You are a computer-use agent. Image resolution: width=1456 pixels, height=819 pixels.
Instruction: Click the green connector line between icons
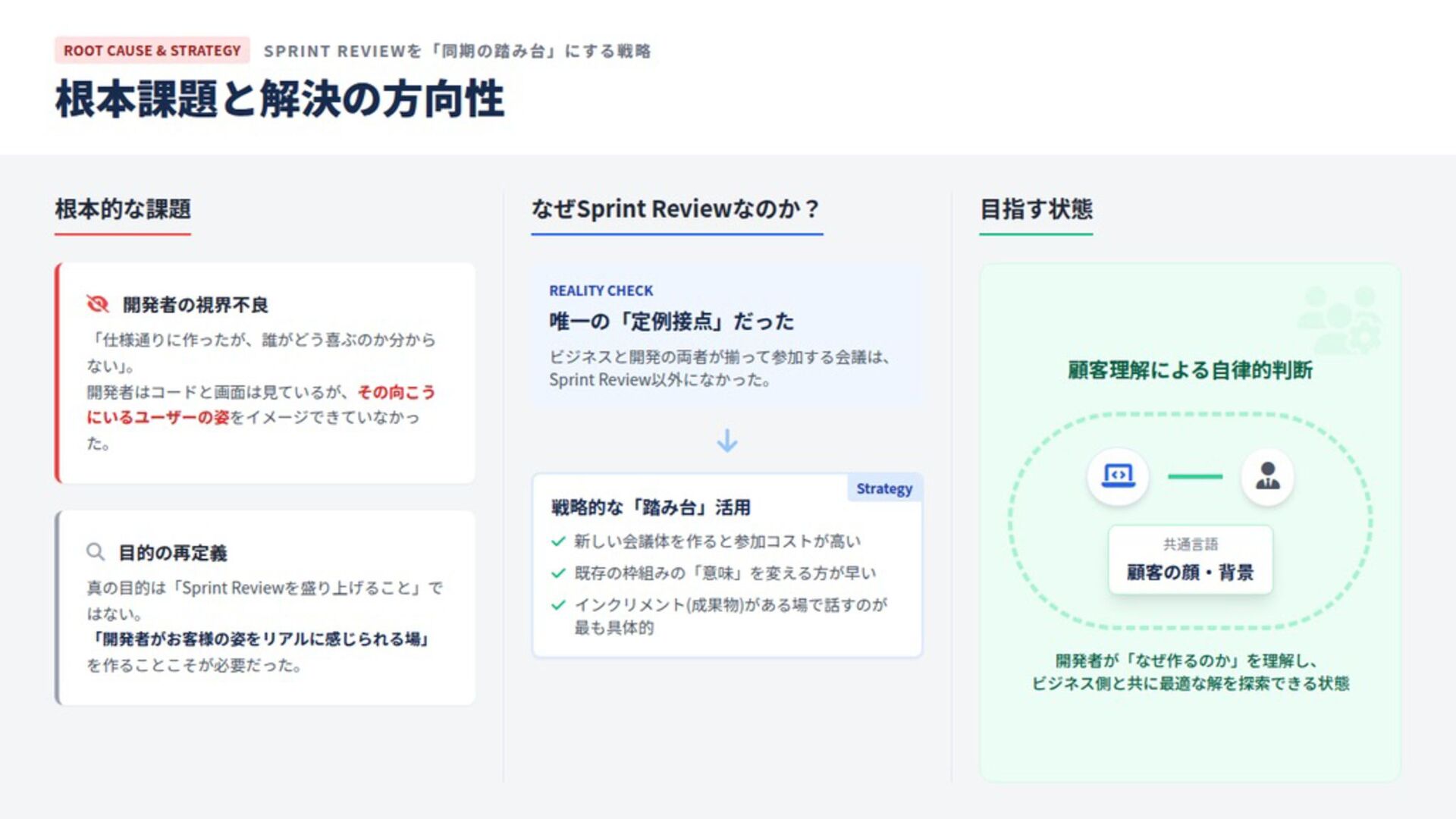coord(1194,476)
